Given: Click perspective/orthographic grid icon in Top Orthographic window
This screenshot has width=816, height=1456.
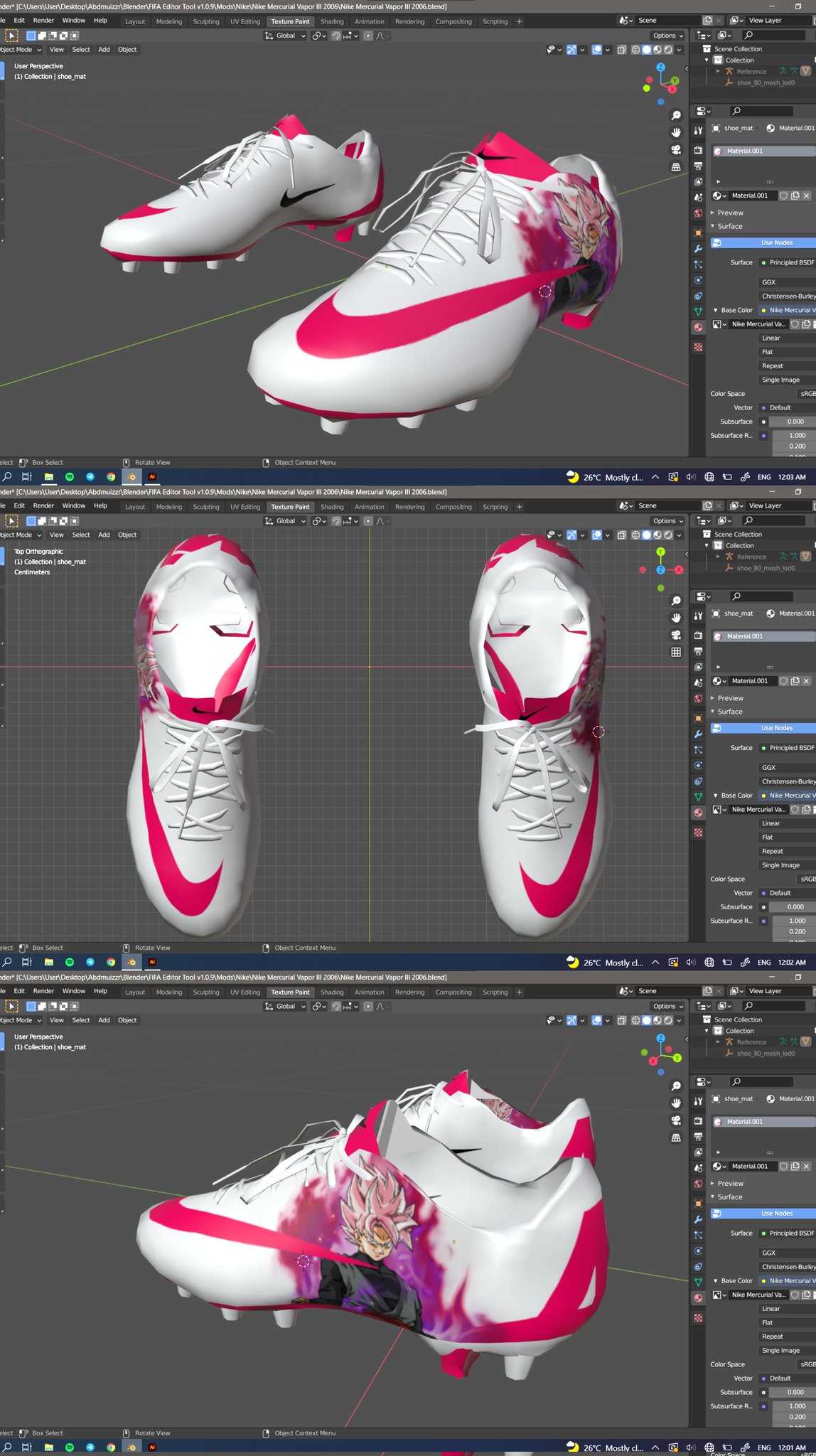Looking at the screenshot, I should pos(676,652).
